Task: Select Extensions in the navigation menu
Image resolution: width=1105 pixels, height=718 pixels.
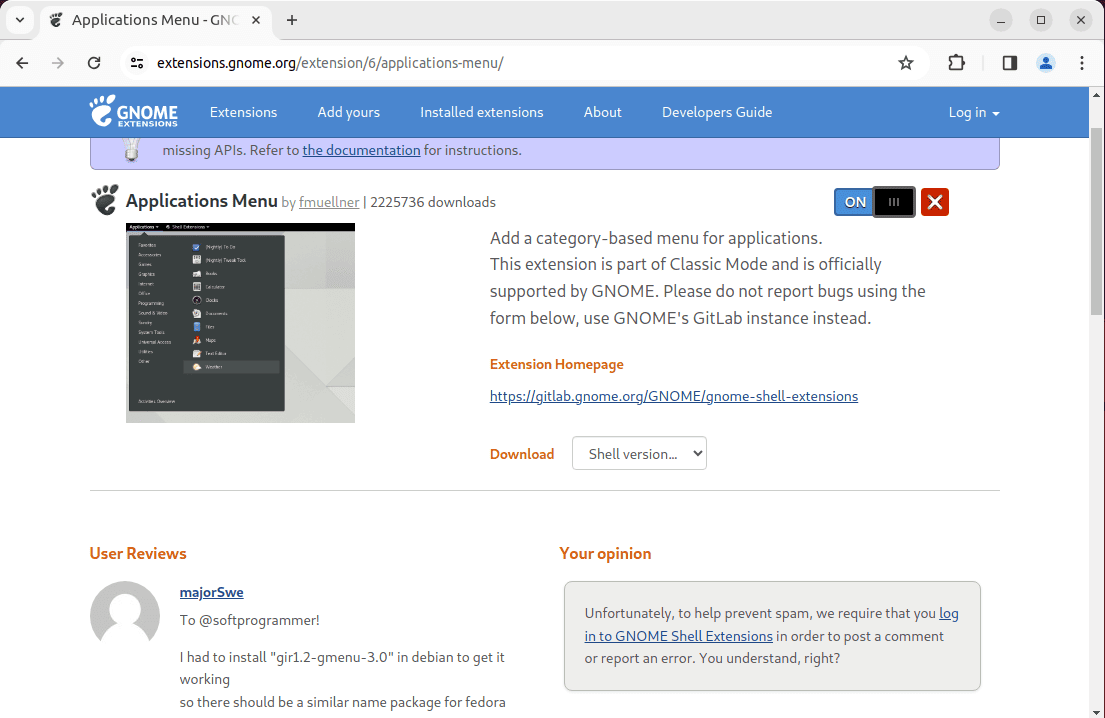Action: [243, 112]
